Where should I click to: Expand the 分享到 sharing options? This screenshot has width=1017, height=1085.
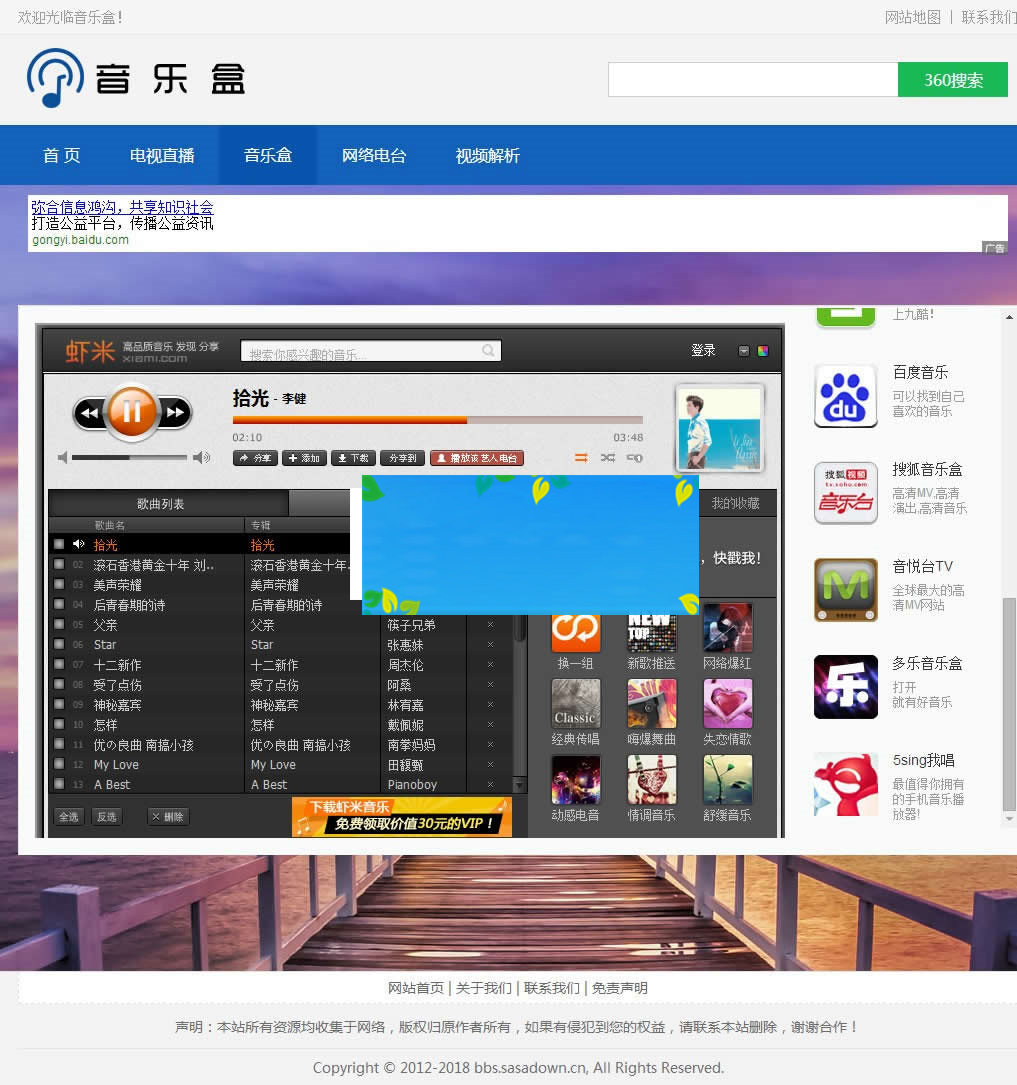[x=402, y=458]
